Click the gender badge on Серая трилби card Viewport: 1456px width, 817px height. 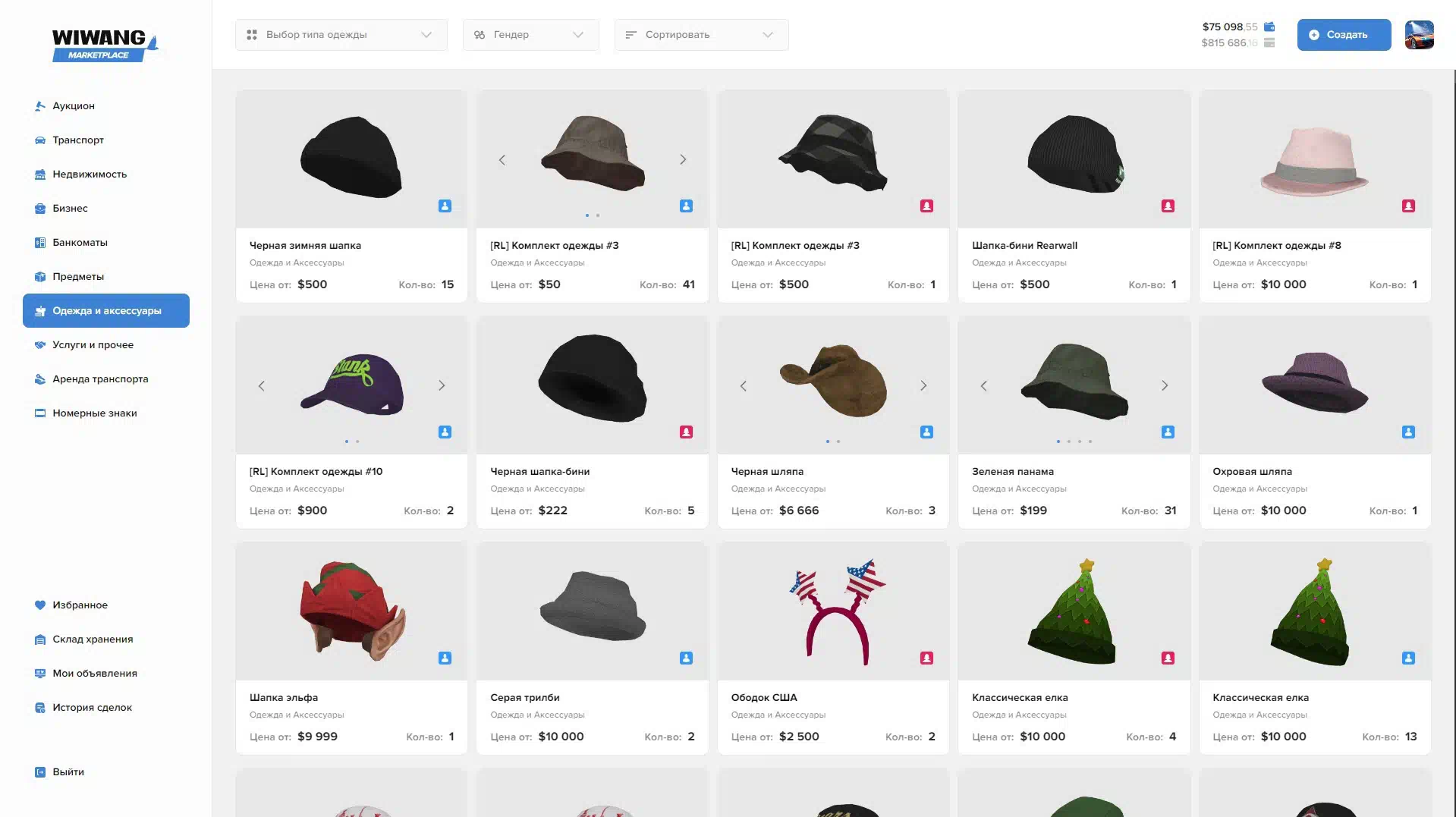686,658
